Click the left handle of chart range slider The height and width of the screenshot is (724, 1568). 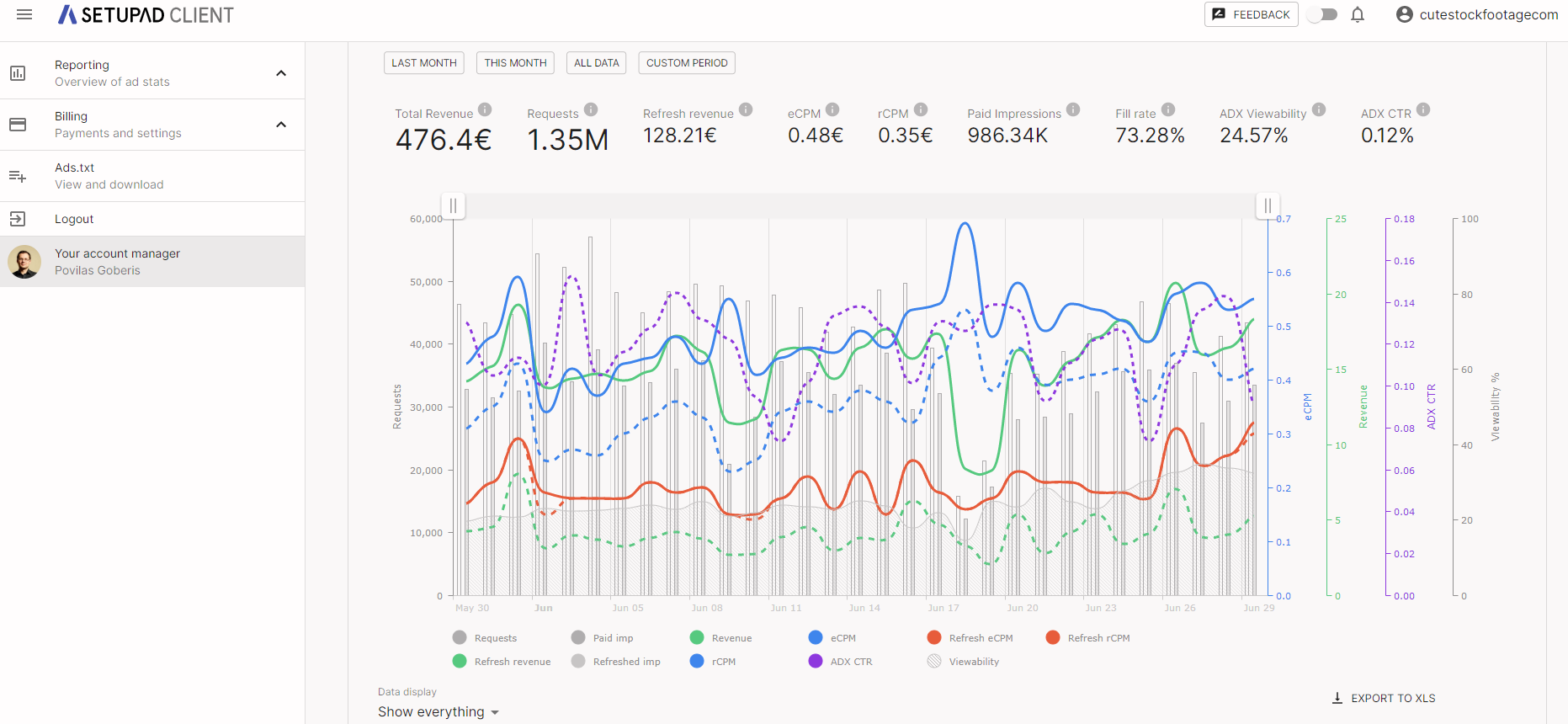point(453,205)
